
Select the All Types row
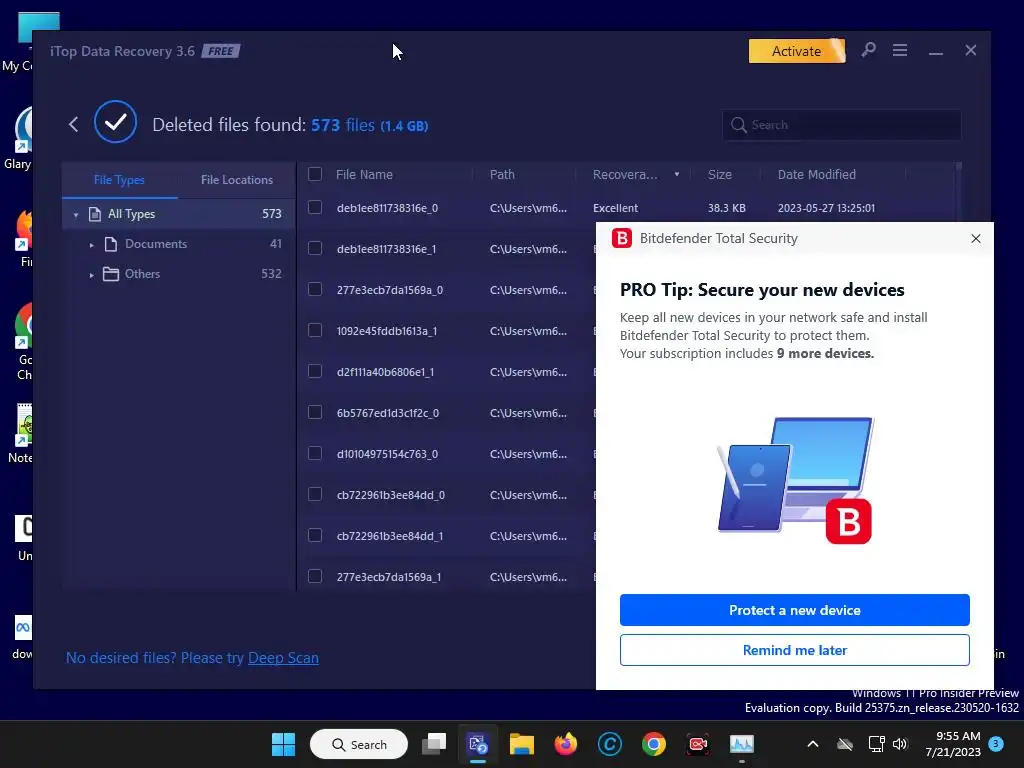tap(178, 214)
